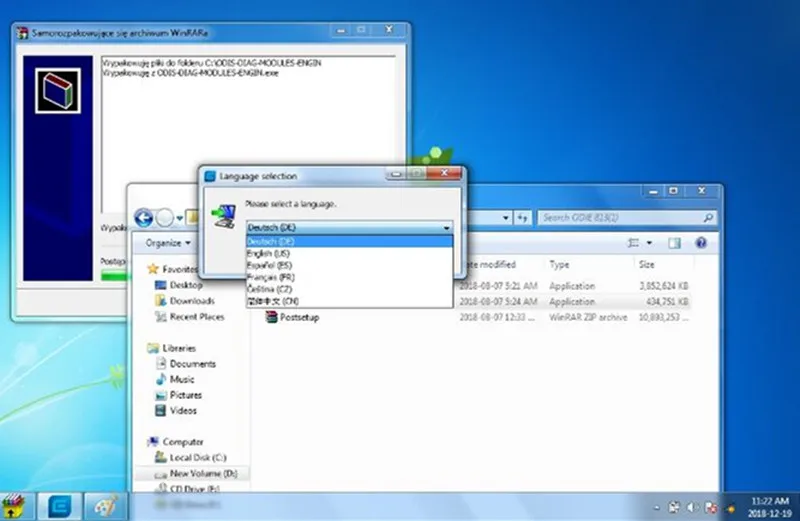Open the more view options arrow
This screenshot has width=800, height=521.
649,243
